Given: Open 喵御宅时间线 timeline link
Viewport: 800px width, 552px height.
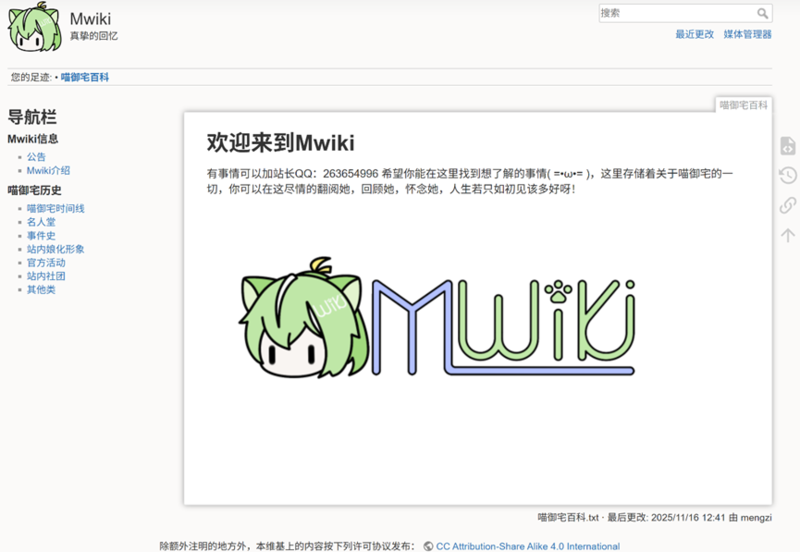Looking at the screenshot, I should (x=56, y=208).
